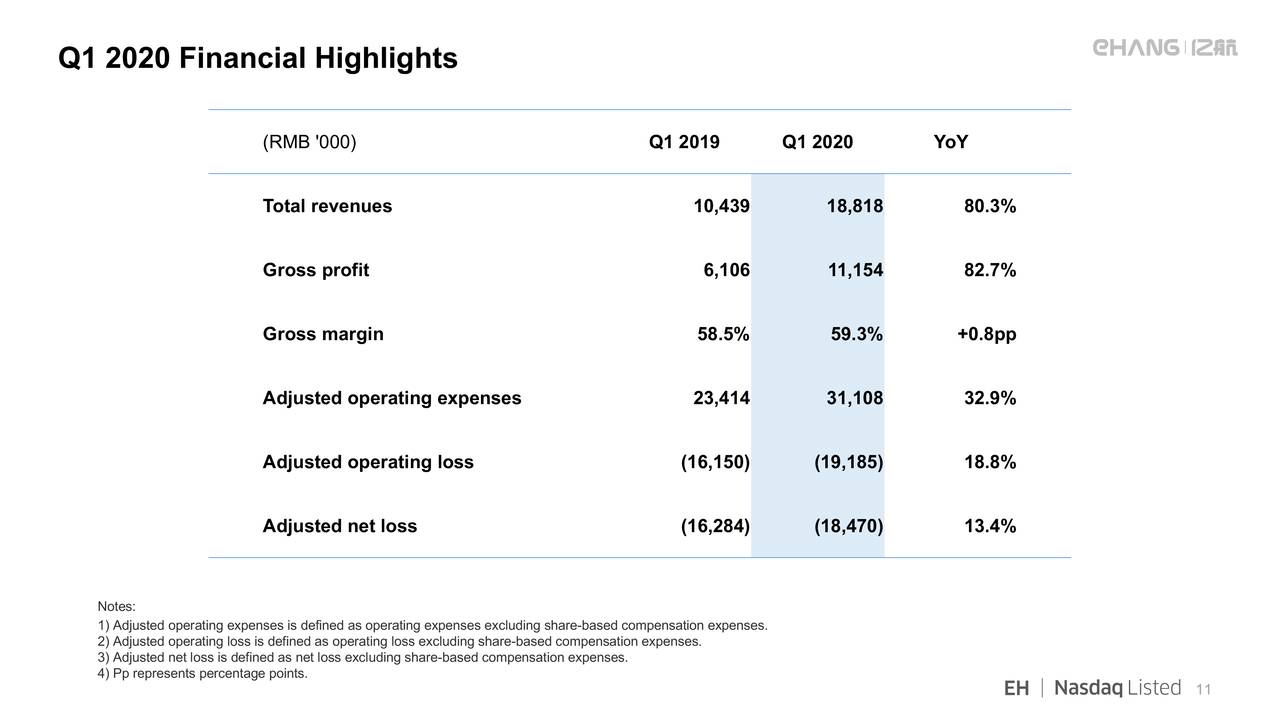Image resolution: width=1280 pixels, height=720 pixels.
Task: Click the 80.3% YoY revenue growth value
Action: click(989, 206)
